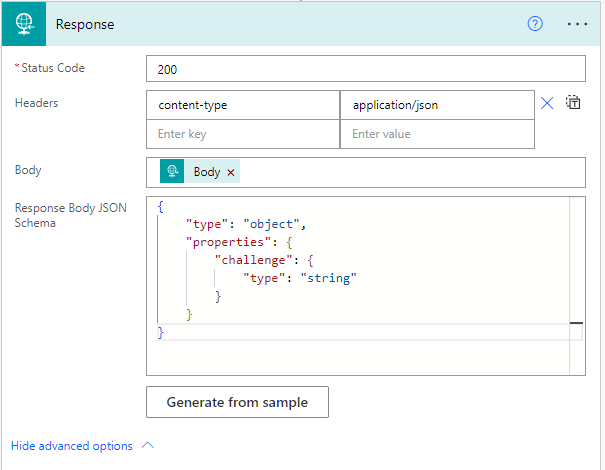605x470 pixels.
Task: Remove the Body dynamic content token
Action: [231, 172]
